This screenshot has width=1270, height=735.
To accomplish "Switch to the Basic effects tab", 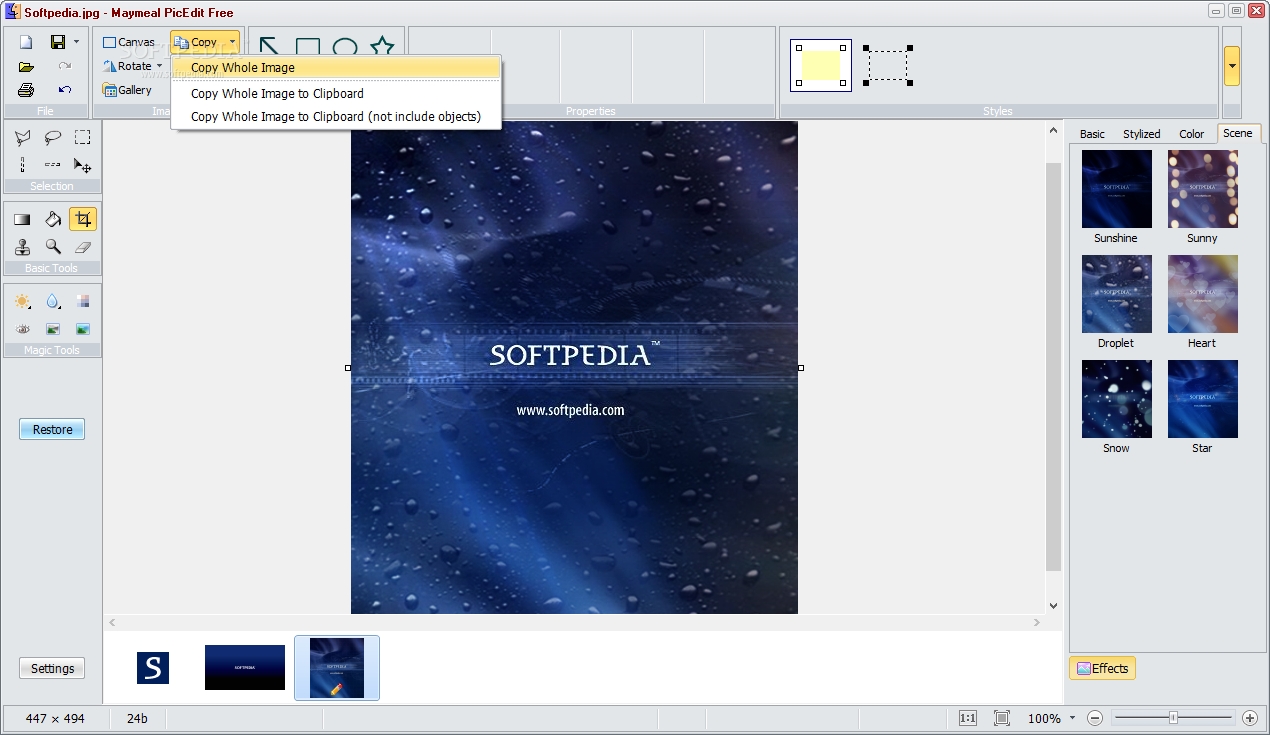I will click(x=1092, y=134).
